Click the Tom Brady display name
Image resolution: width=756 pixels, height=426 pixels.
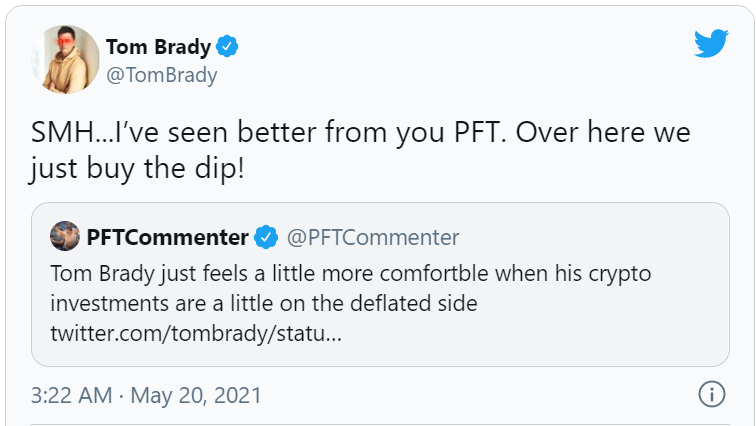coord(159,47)
